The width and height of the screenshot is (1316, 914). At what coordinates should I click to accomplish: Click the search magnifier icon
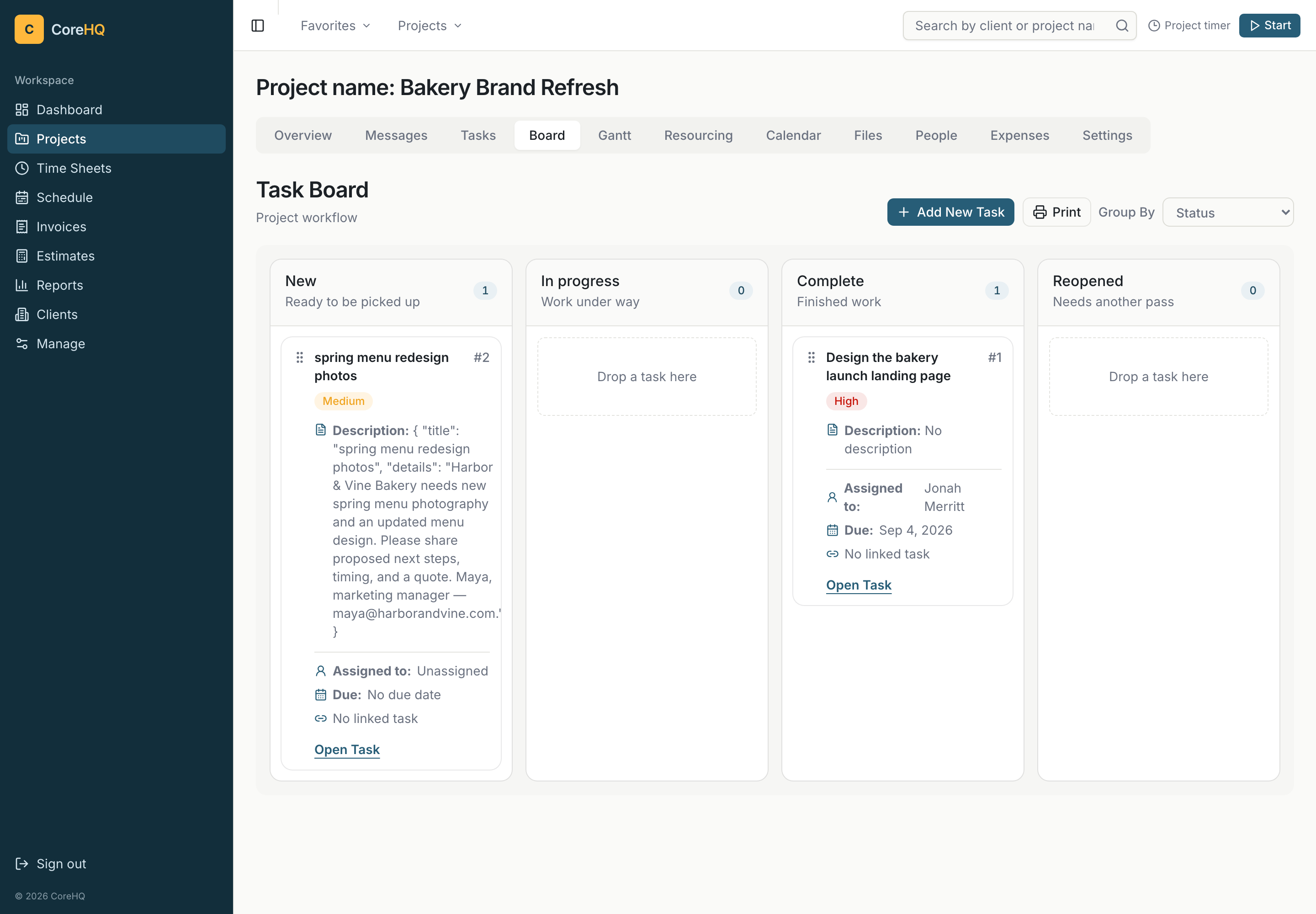[x=1122, y=26]
